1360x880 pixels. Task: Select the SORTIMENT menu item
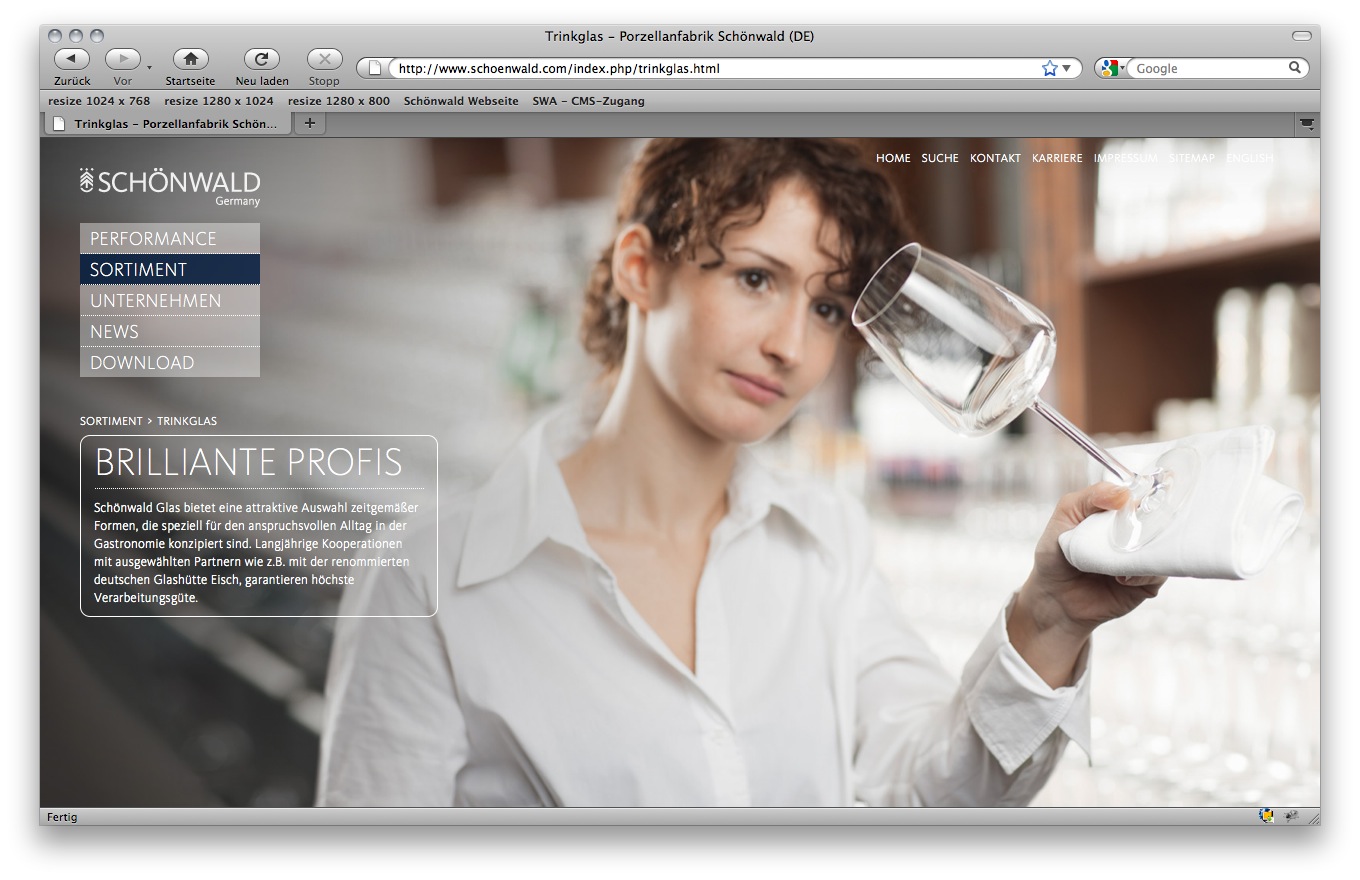(169, 269)
